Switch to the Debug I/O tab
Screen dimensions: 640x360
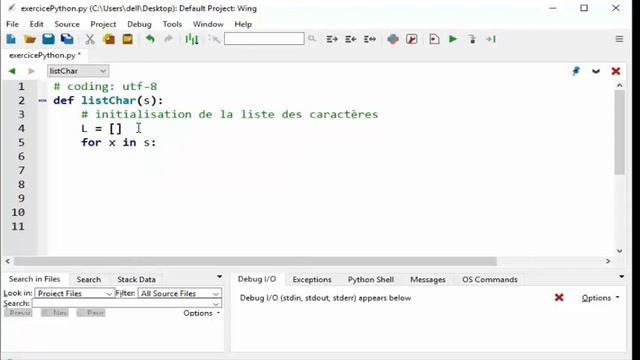click(x=257, y=279)
